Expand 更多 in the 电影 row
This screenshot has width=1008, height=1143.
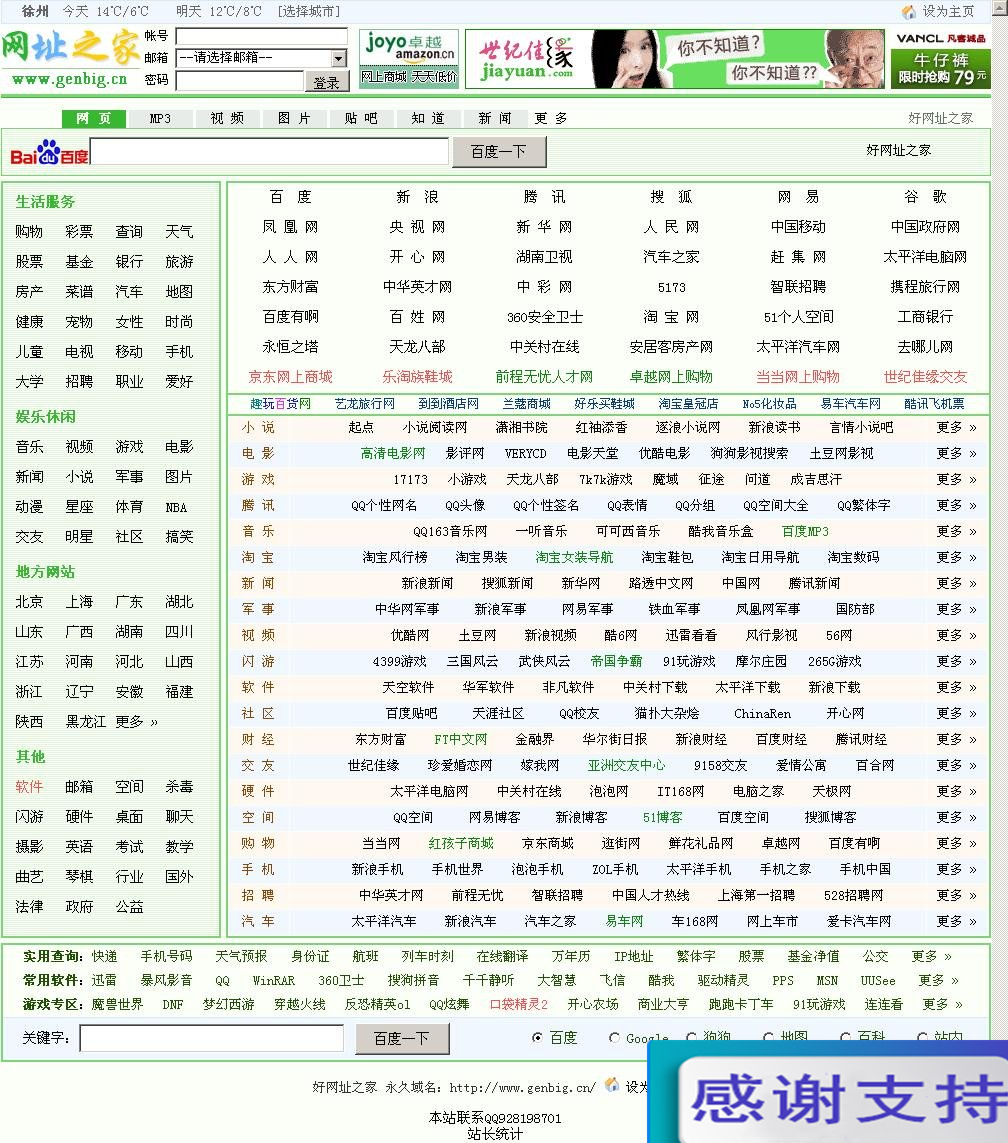click(956, 453)
